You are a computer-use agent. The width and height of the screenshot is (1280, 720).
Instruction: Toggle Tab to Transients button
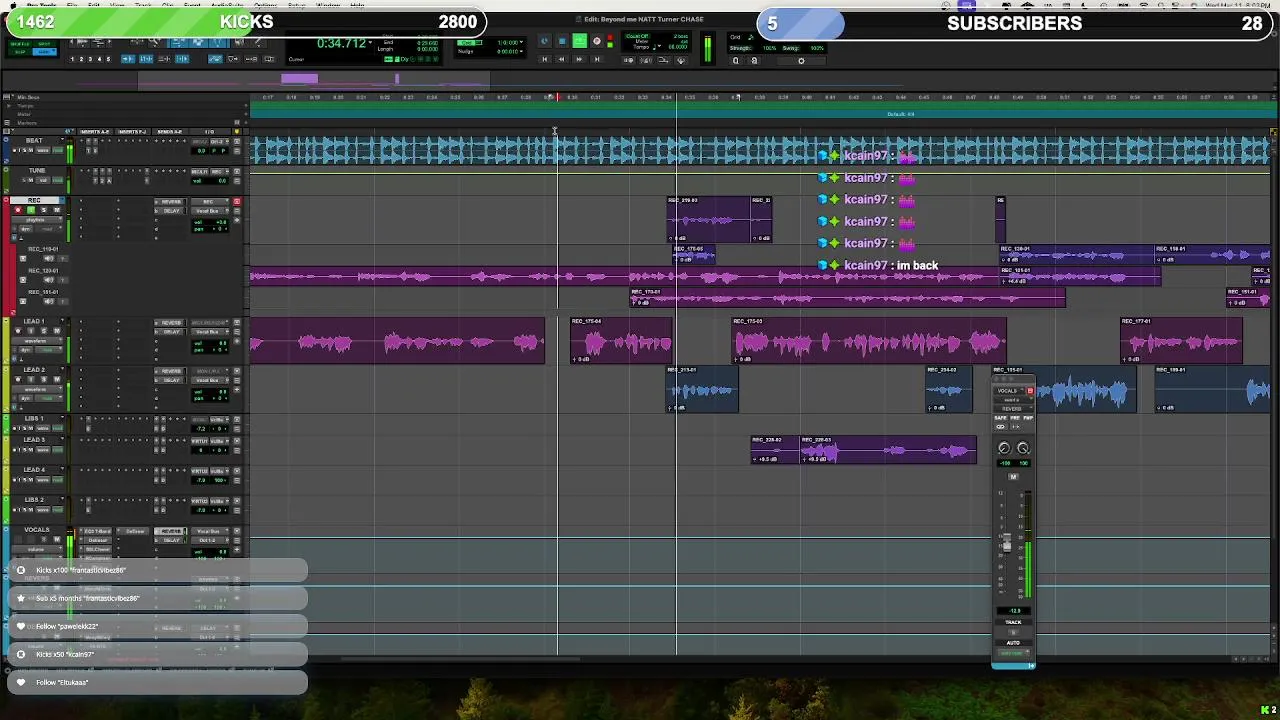tap(127, 59)
